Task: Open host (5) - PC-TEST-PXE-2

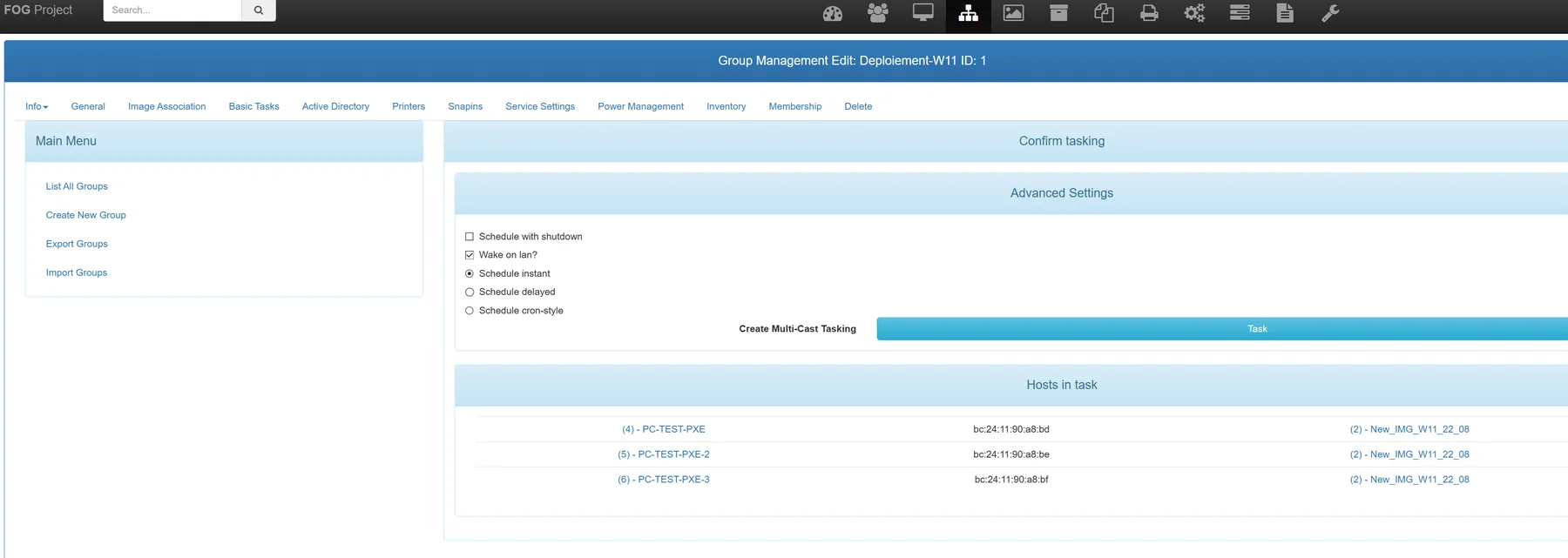Action: click(x=664, y=454)
